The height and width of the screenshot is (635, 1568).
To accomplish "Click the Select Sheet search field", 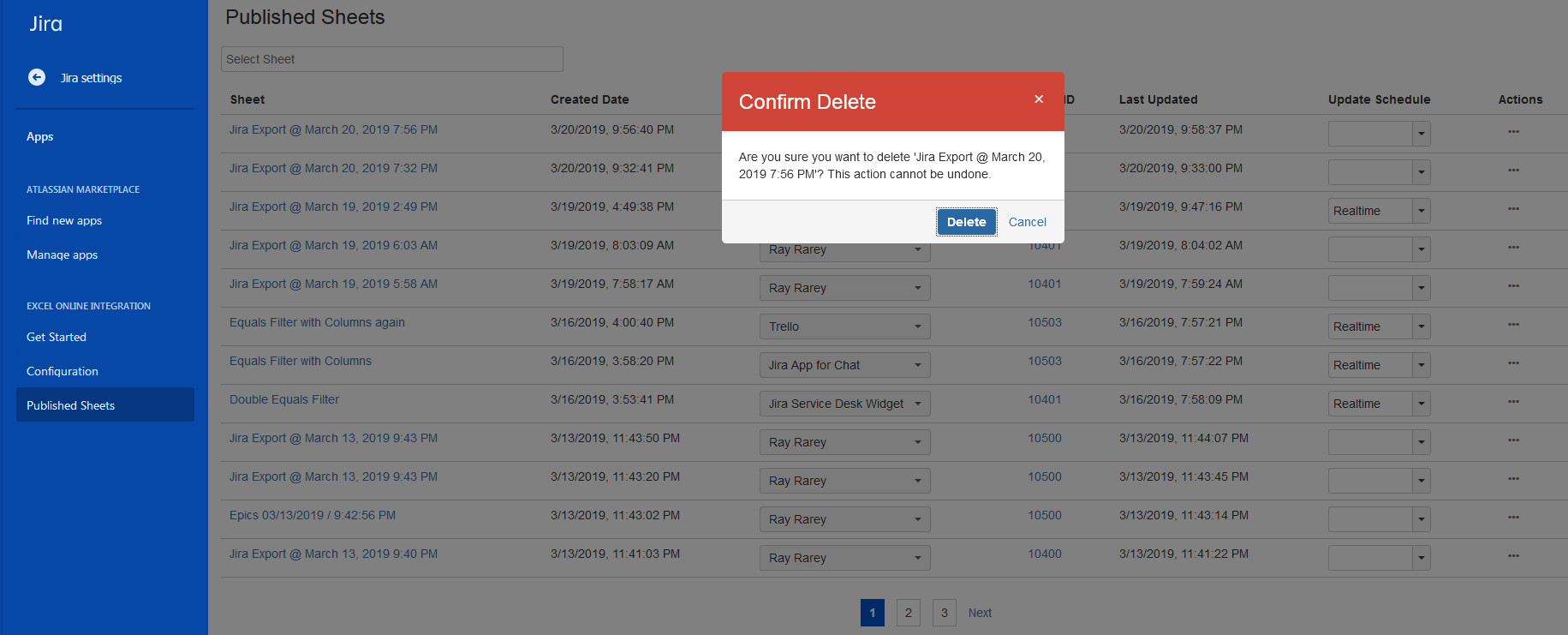I will point(391,59).
